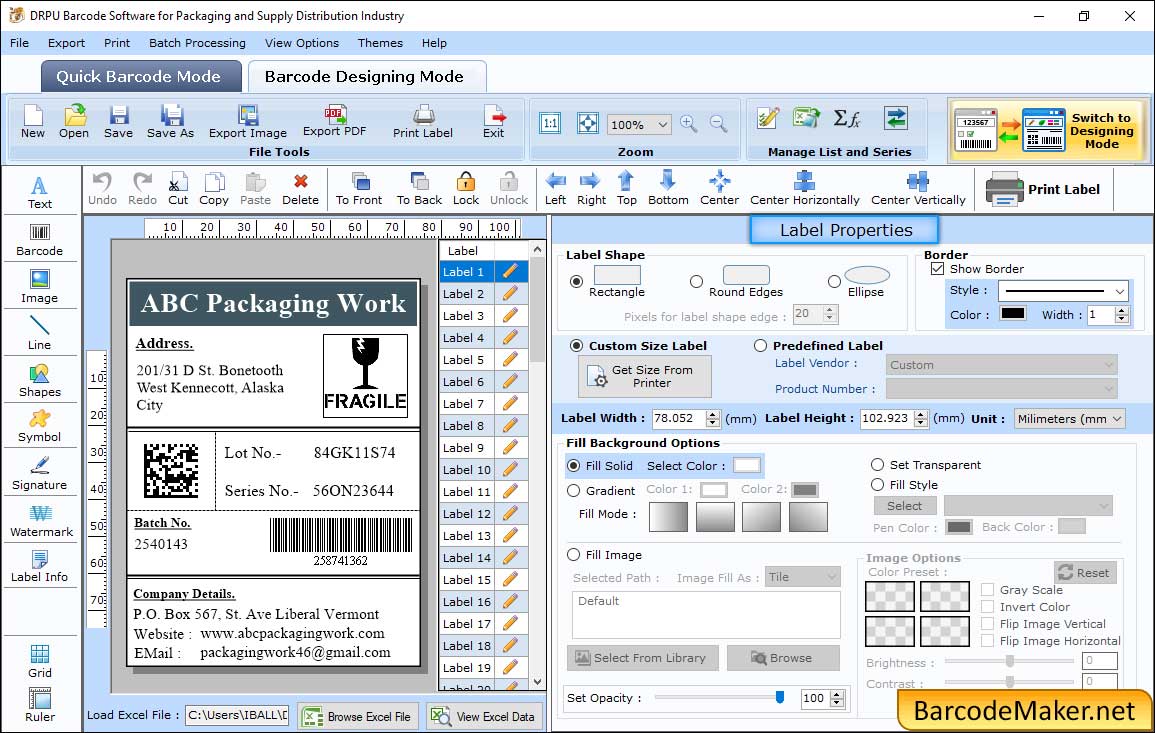Open the border Style dropdown
The width and height of the screenshot is (1155, 733).
pyautogui.click(x=1120, y=292)
